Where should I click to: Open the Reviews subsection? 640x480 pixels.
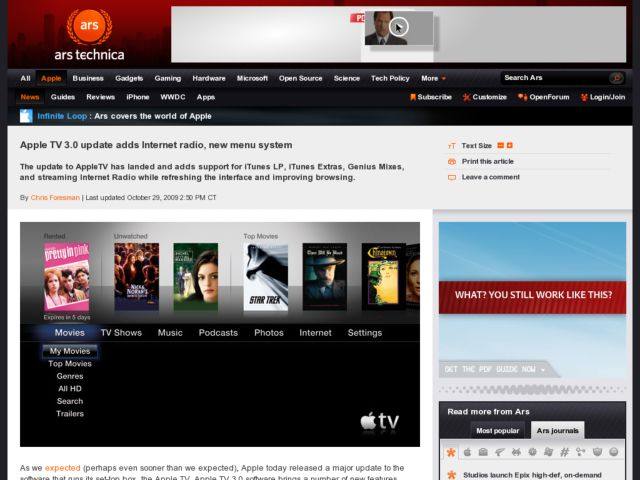coord(100,97)
